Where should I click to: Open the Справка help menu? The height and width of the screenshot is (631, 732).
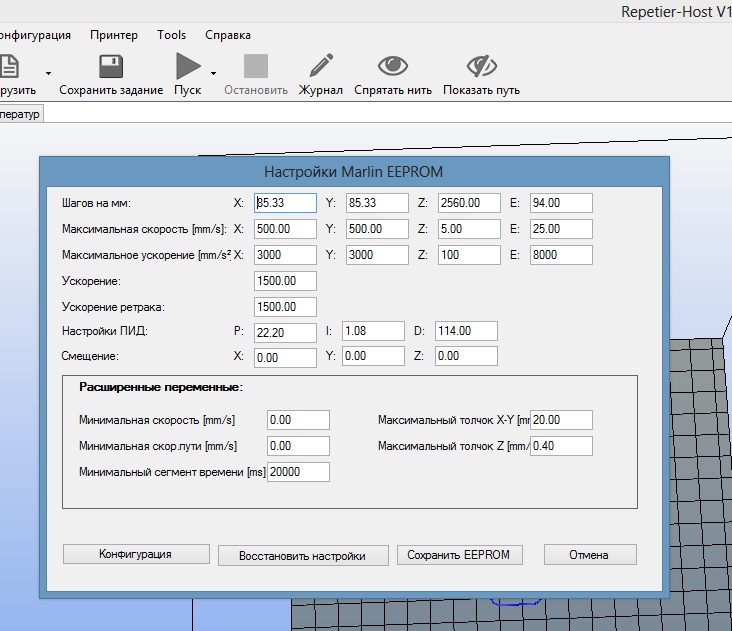[x=228, y=35]
